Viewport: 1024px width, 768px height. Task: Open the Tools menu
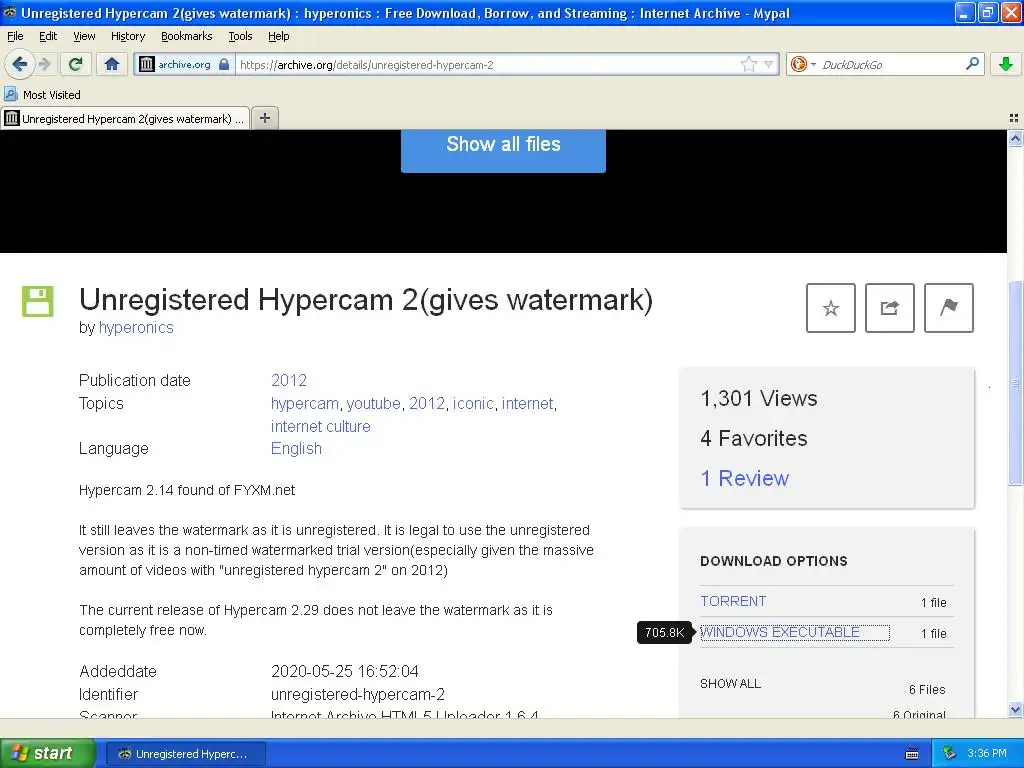point(240,36)
